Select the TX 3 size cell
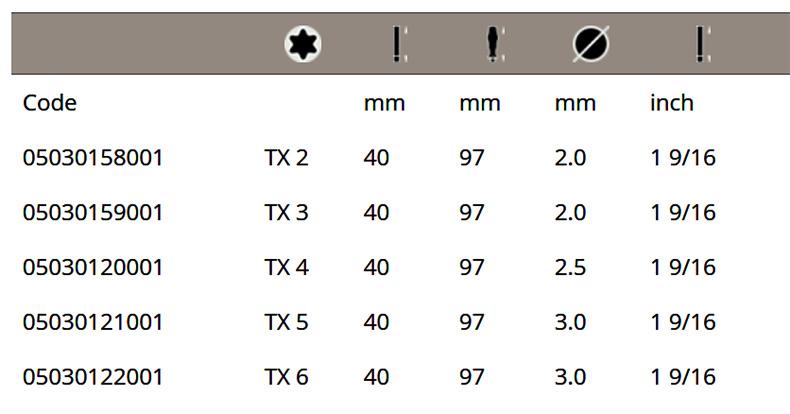 coord(285,213)
